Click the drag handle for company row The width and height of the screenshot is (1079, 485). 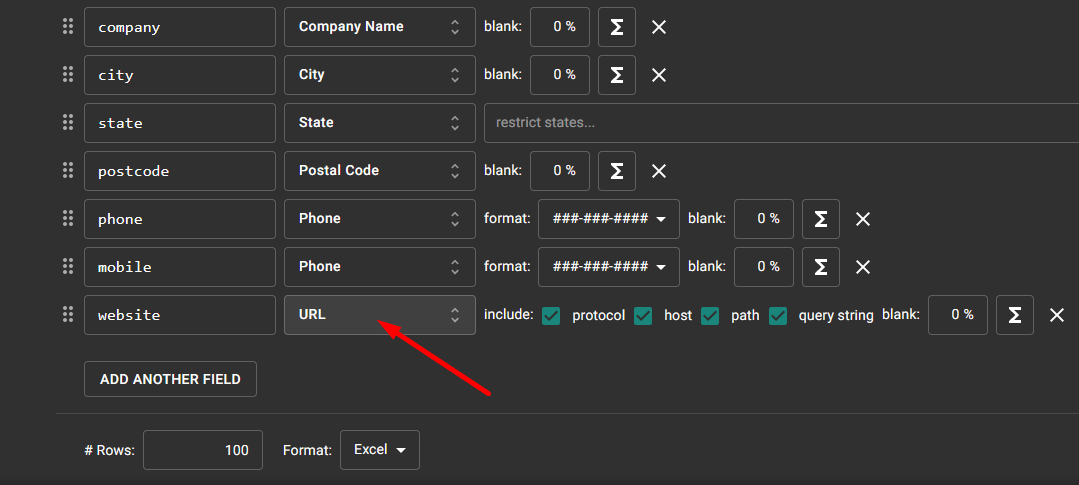pos(67,27)
